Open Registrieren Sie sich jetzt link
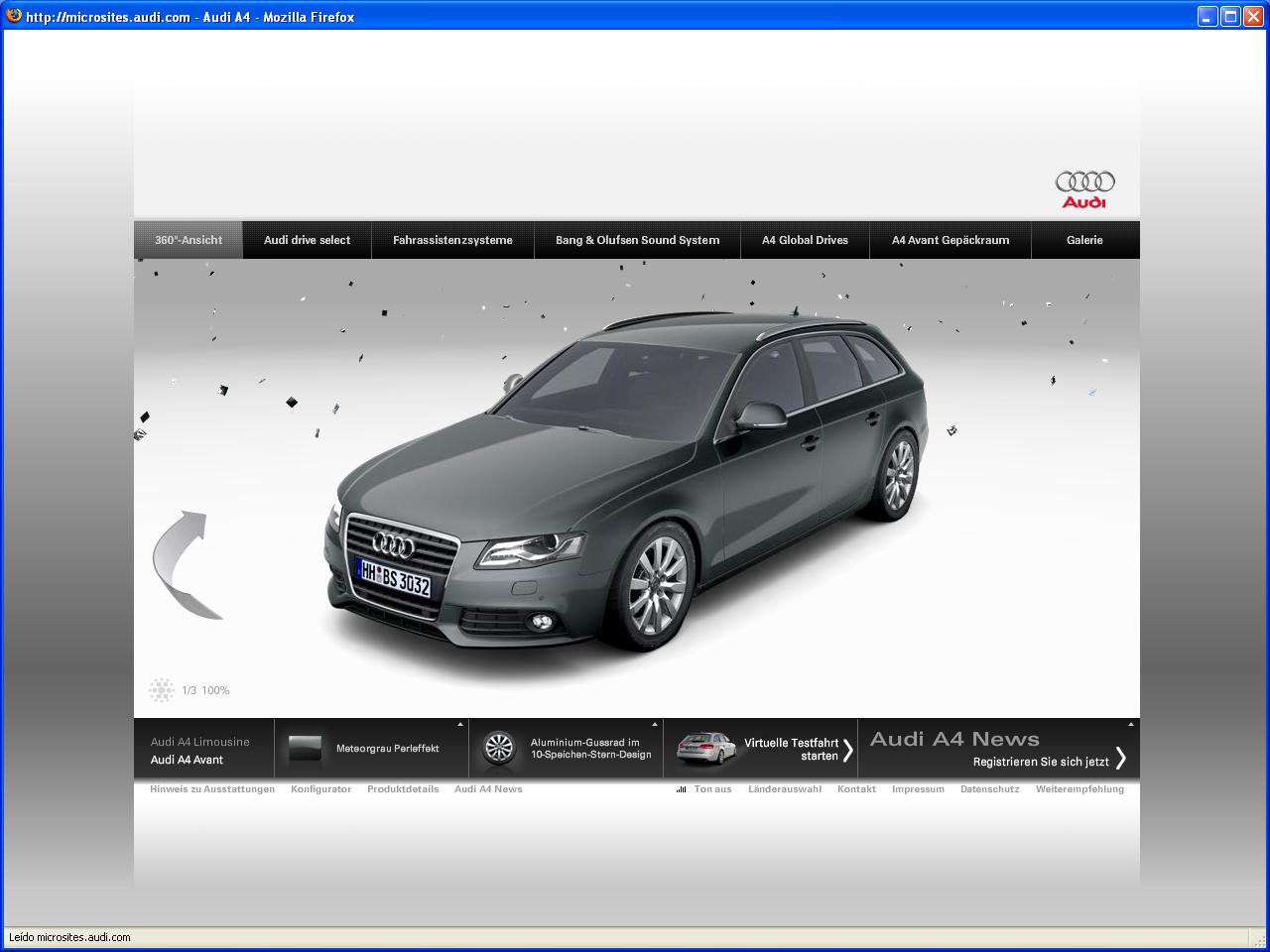Viewport: 1270px width, 952px height. tap(1041, 762)
